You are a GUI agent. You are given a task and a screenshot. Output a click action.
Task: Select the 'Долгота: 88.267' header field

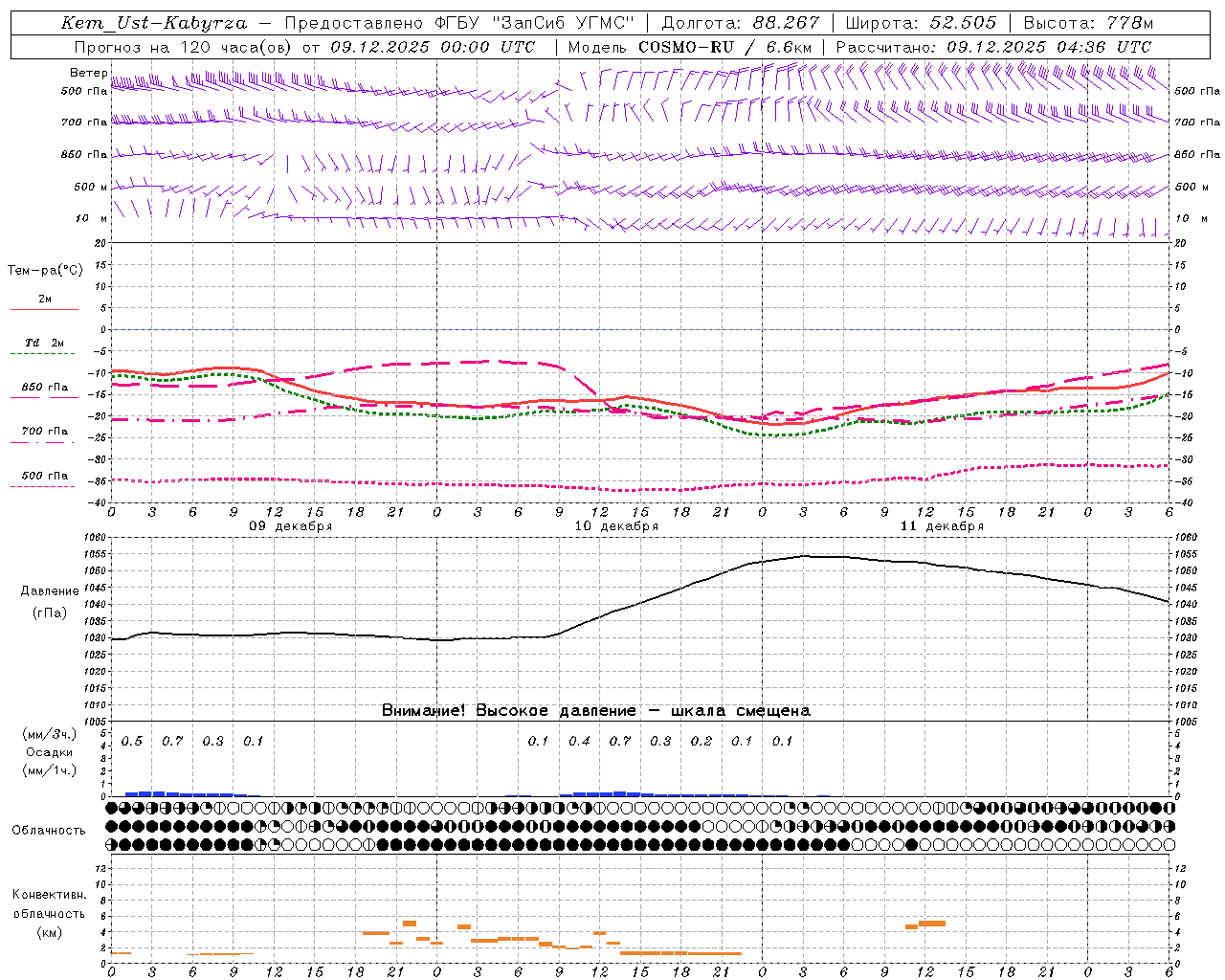tap(741, 23)
